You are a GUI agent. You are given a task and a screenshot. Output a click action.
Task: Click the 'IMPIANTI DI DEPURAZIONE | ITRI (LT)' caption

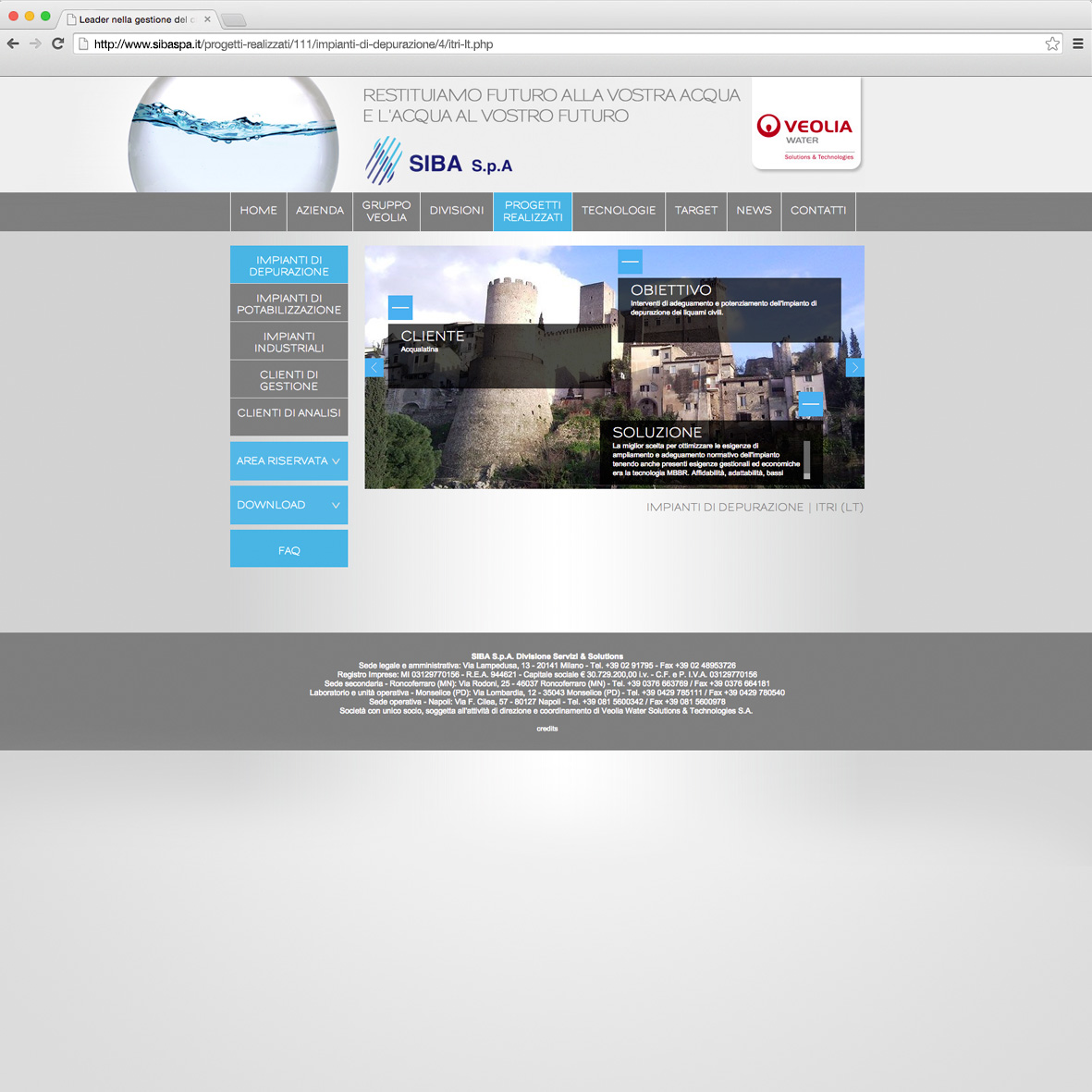(x=755, y=507)
